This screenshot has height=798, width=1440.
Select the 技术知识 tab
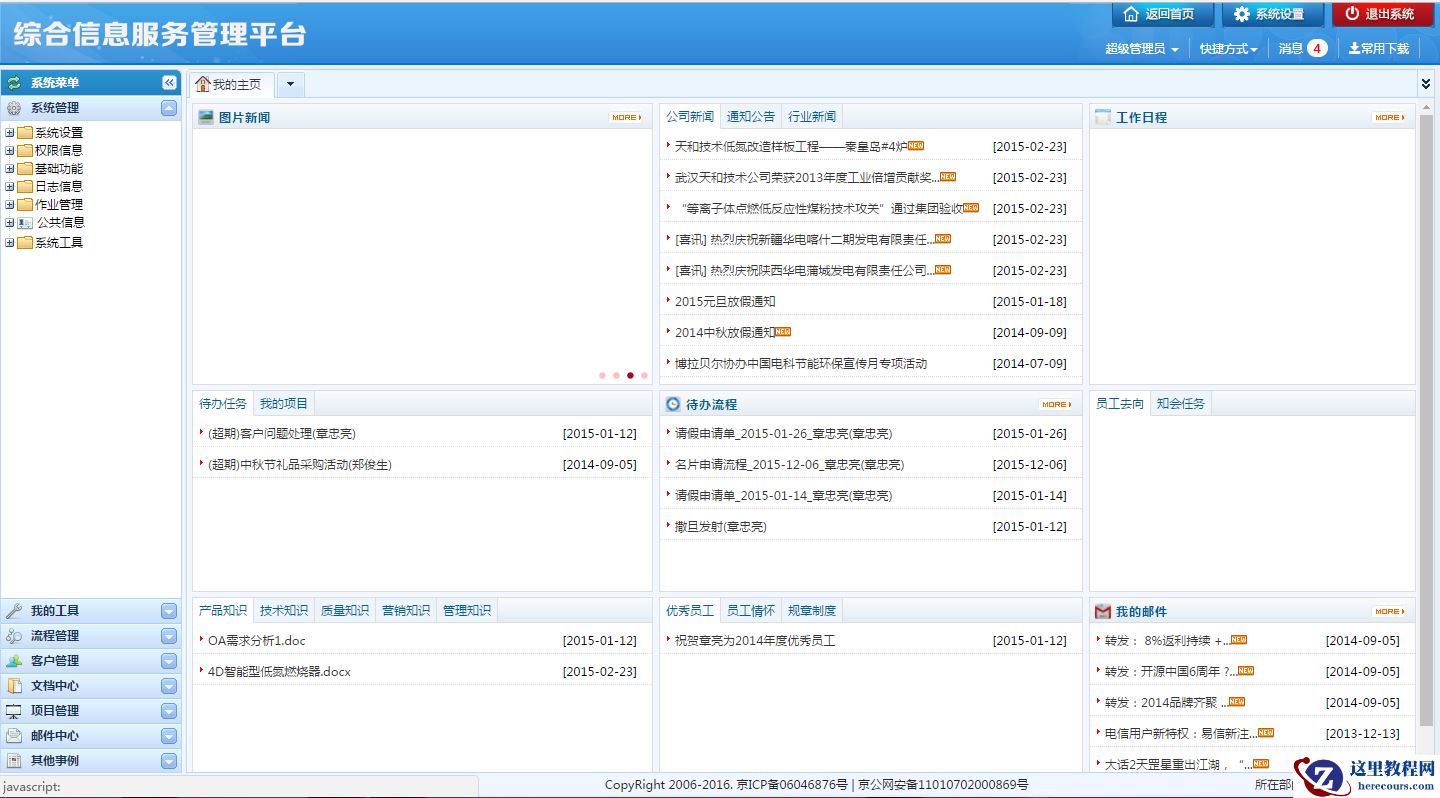[284, 611]
